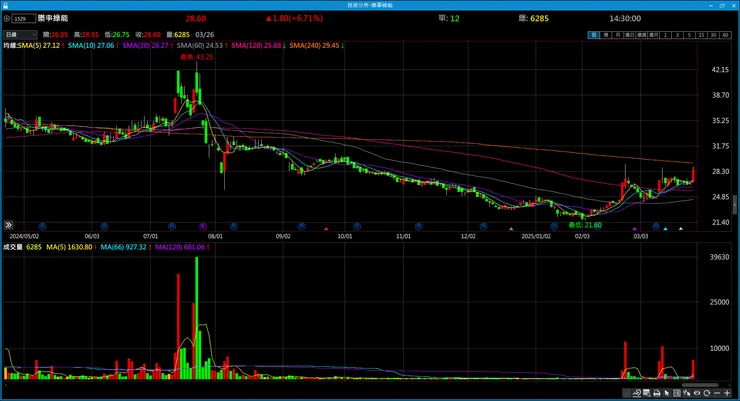Click the refresh circle icon
This screenshot has height=401, width=740.
pos(706,393)
